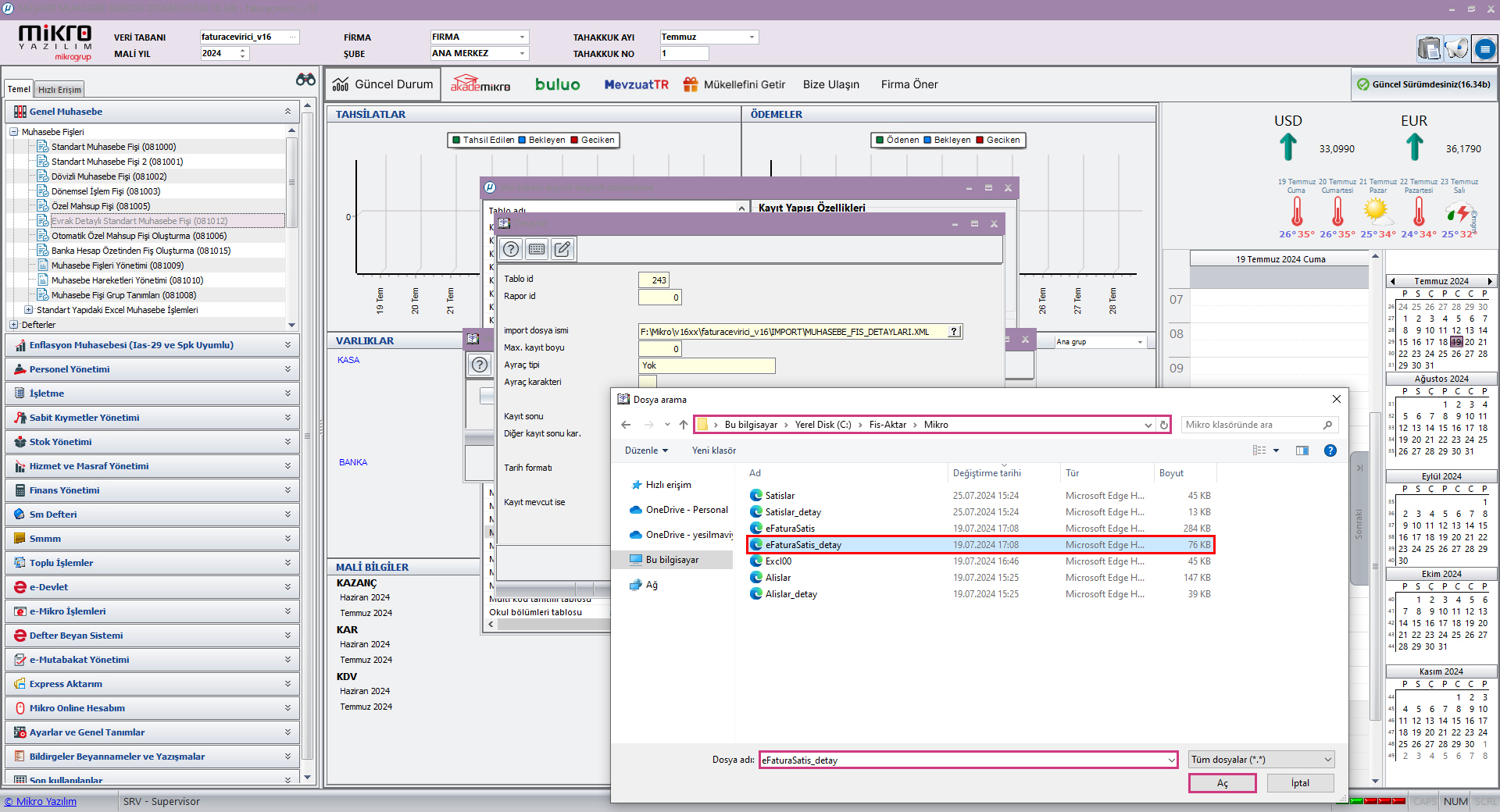Viewport: 1500px width, 812px height.
Task: Expand the Personel Yönetimi panel section
Action: point(287,369)
